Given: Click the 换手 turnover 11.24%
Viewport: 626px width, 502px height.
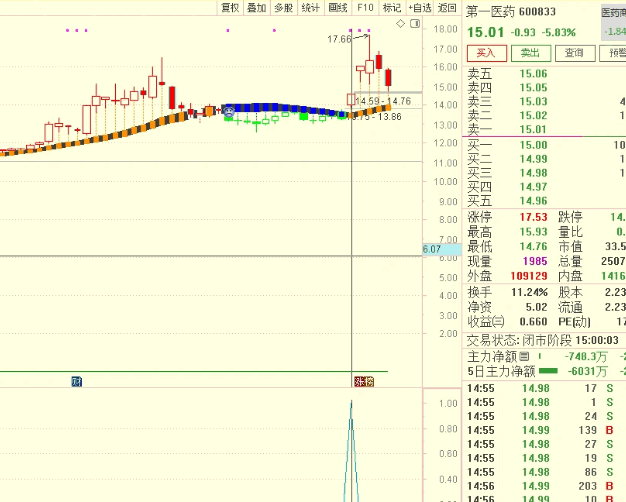Looking at the screenshot, I should click(x=529, y=292).
